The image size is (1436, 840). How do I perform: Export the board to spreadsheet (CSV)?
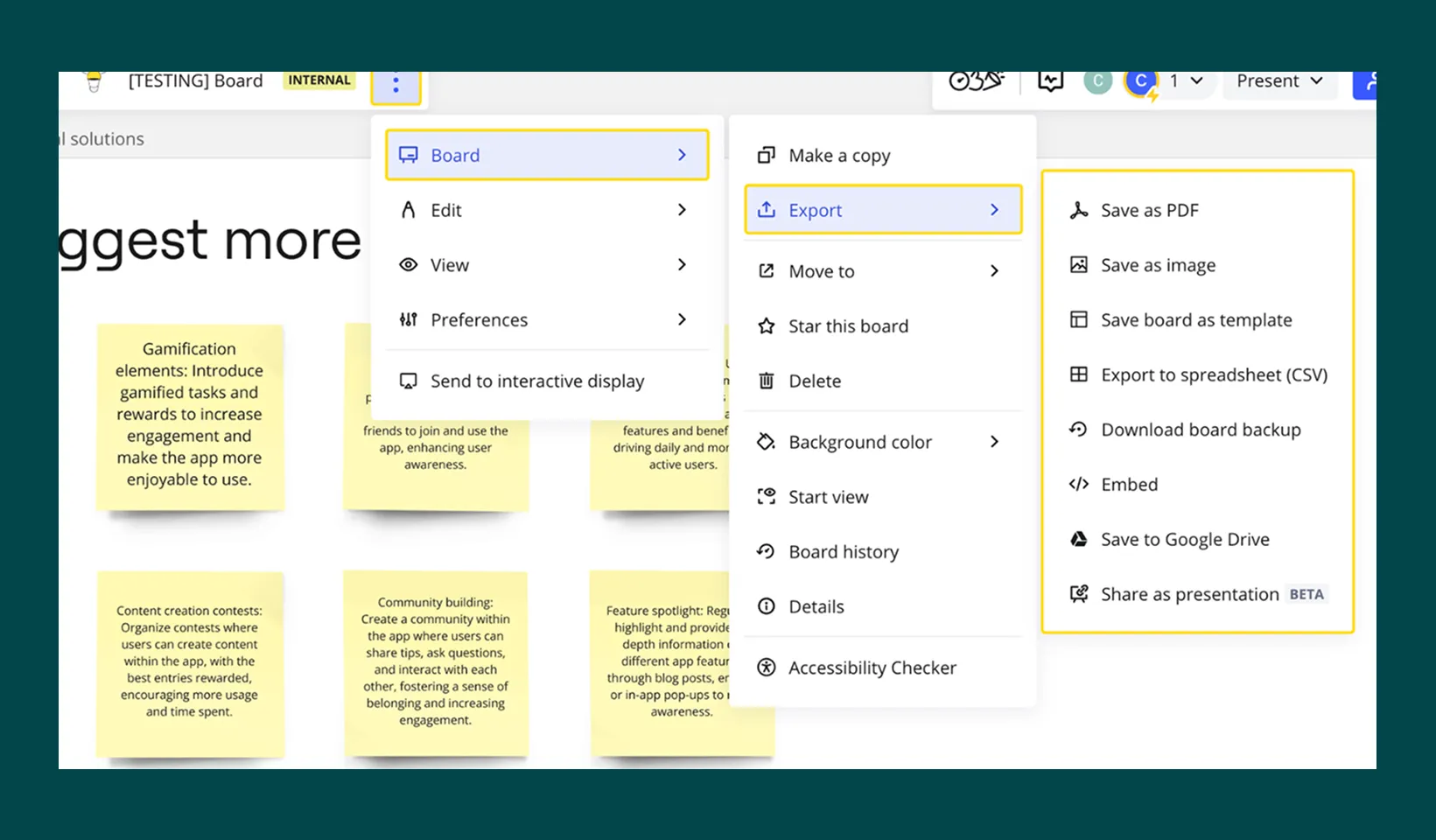[x=1215, y=374]
